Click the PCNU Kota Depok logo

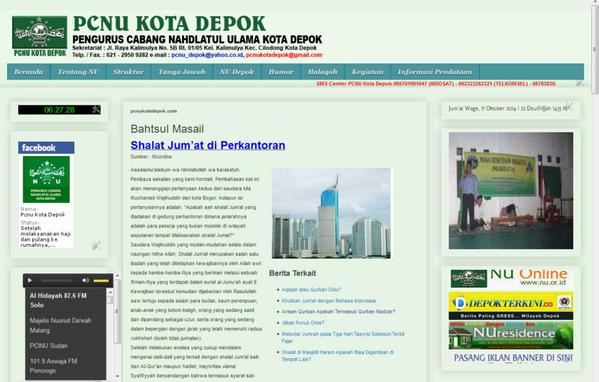pos(39,36)
